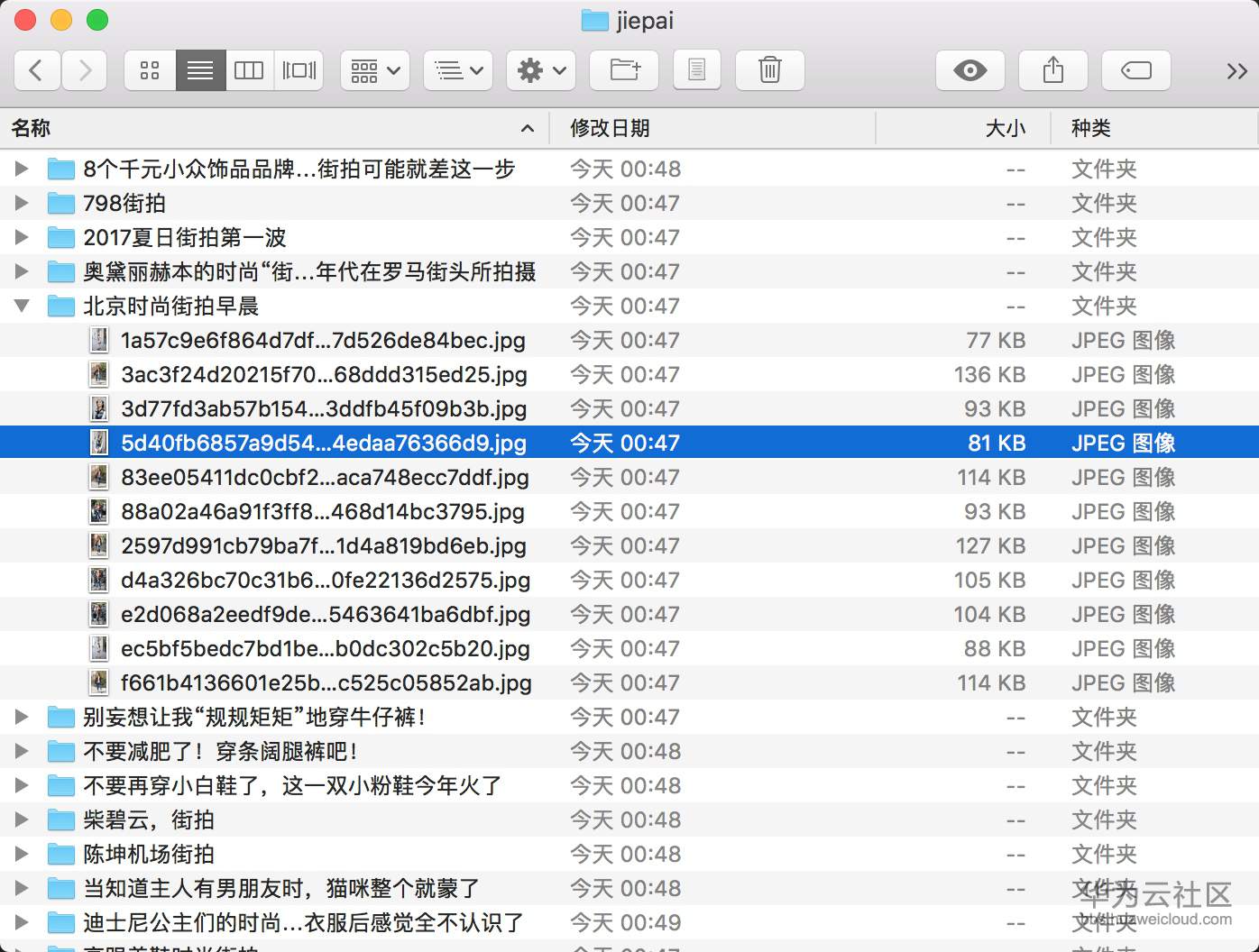Image resolution: width=1259 pixels, height=952 pixels.
Task: Expand the 陈坤机场街拍 folder
Action: pyautogui.click(x=22, y=854)
